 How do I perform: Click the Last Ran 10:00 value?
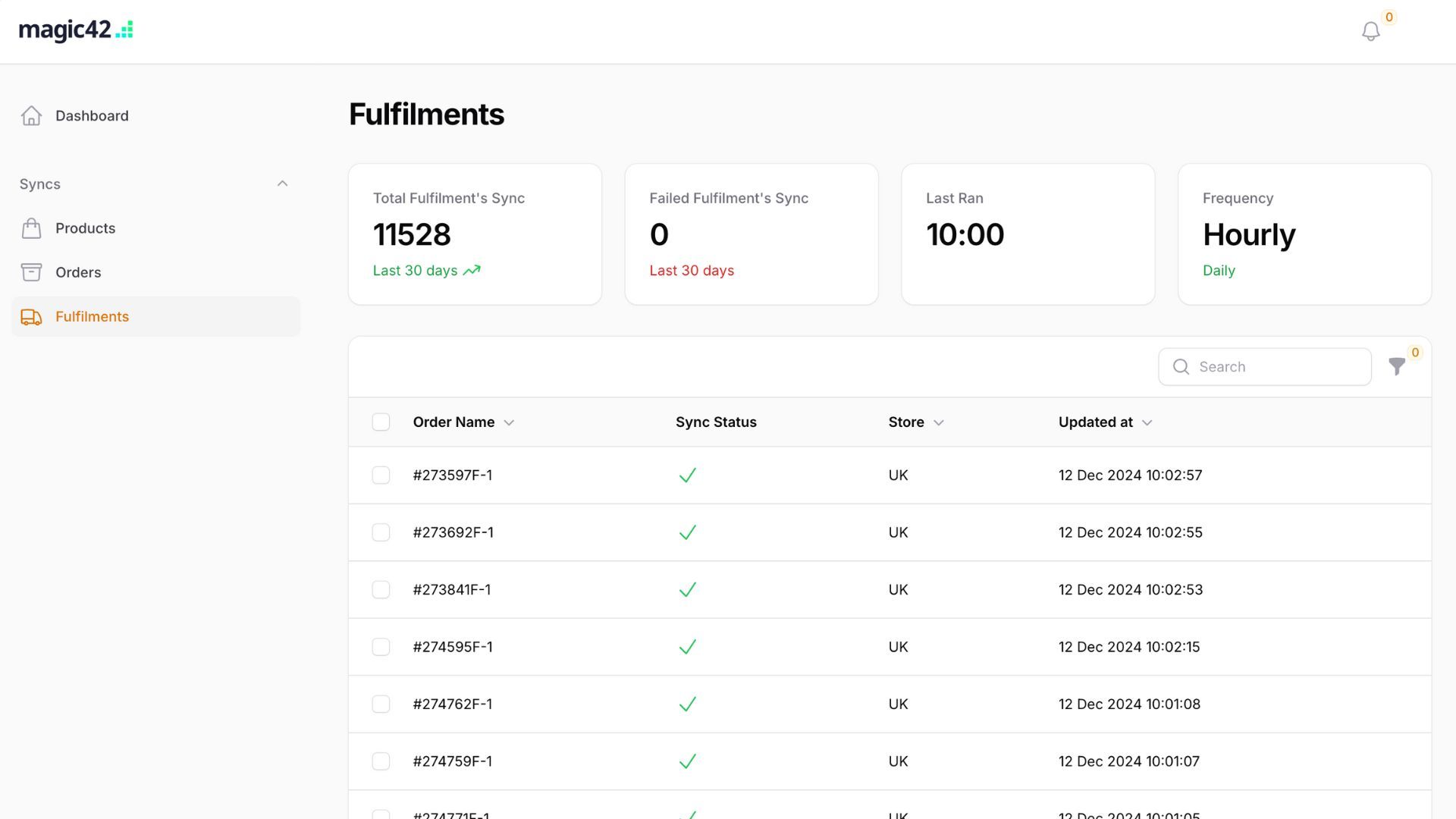click(965, 235)
